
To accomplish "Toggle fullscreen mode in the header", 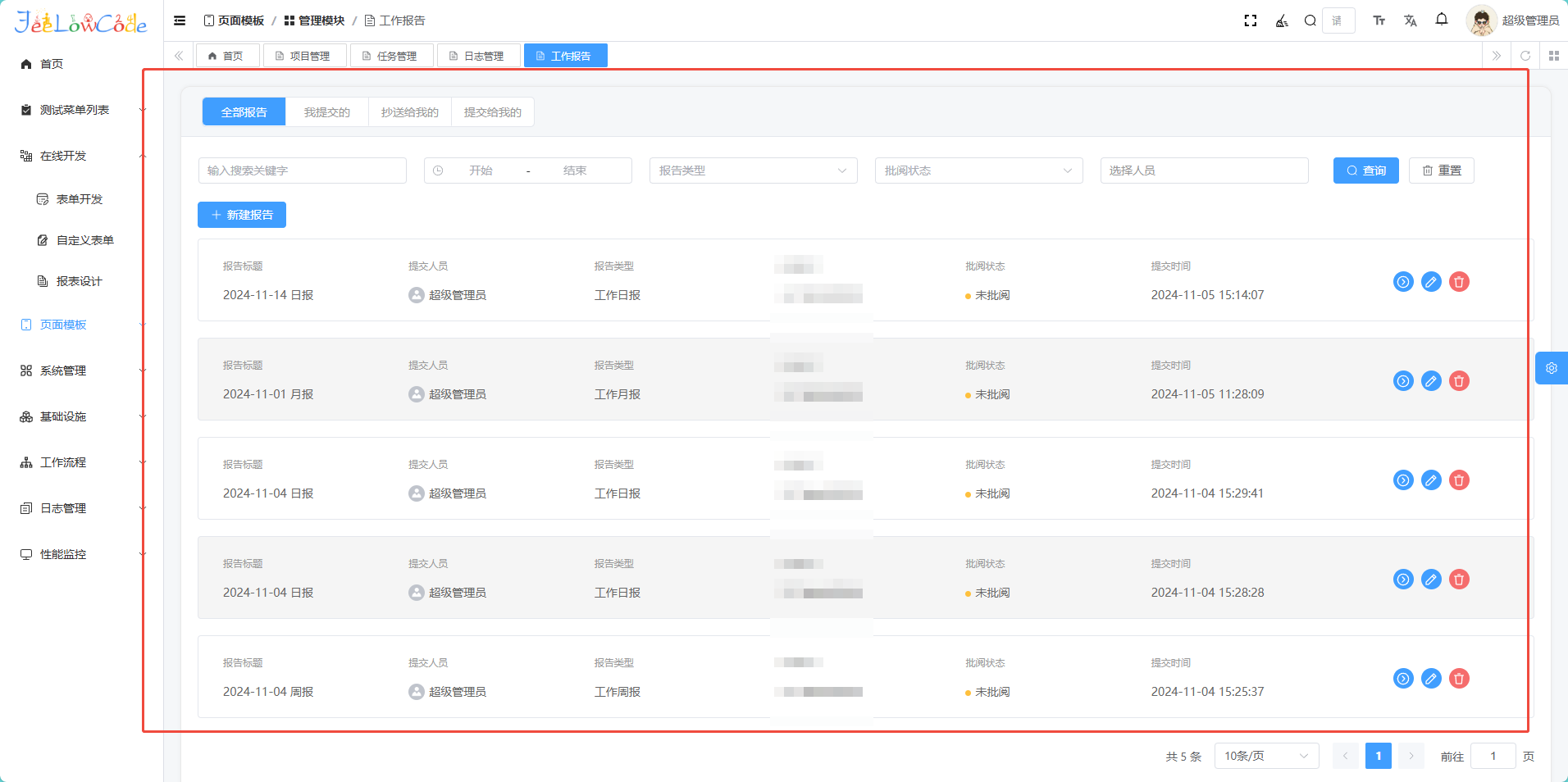I will 1250,20.
